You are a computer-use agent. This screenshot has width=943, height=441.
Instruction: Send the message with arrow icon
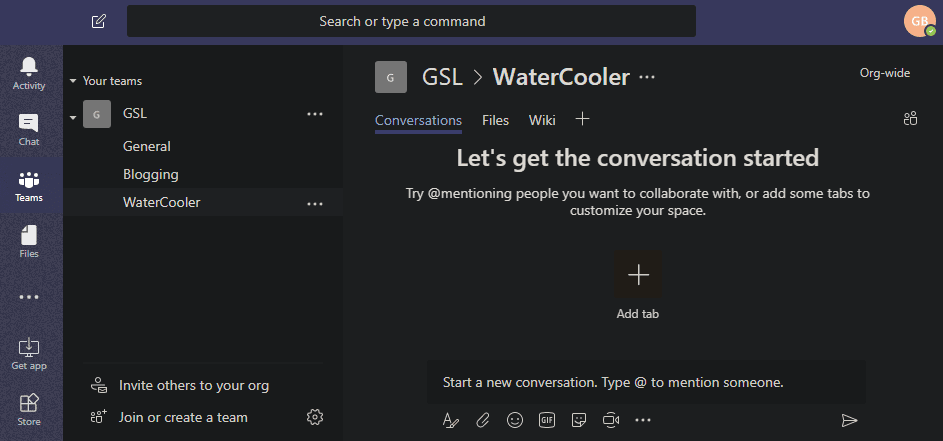click(x=849, y=420)
